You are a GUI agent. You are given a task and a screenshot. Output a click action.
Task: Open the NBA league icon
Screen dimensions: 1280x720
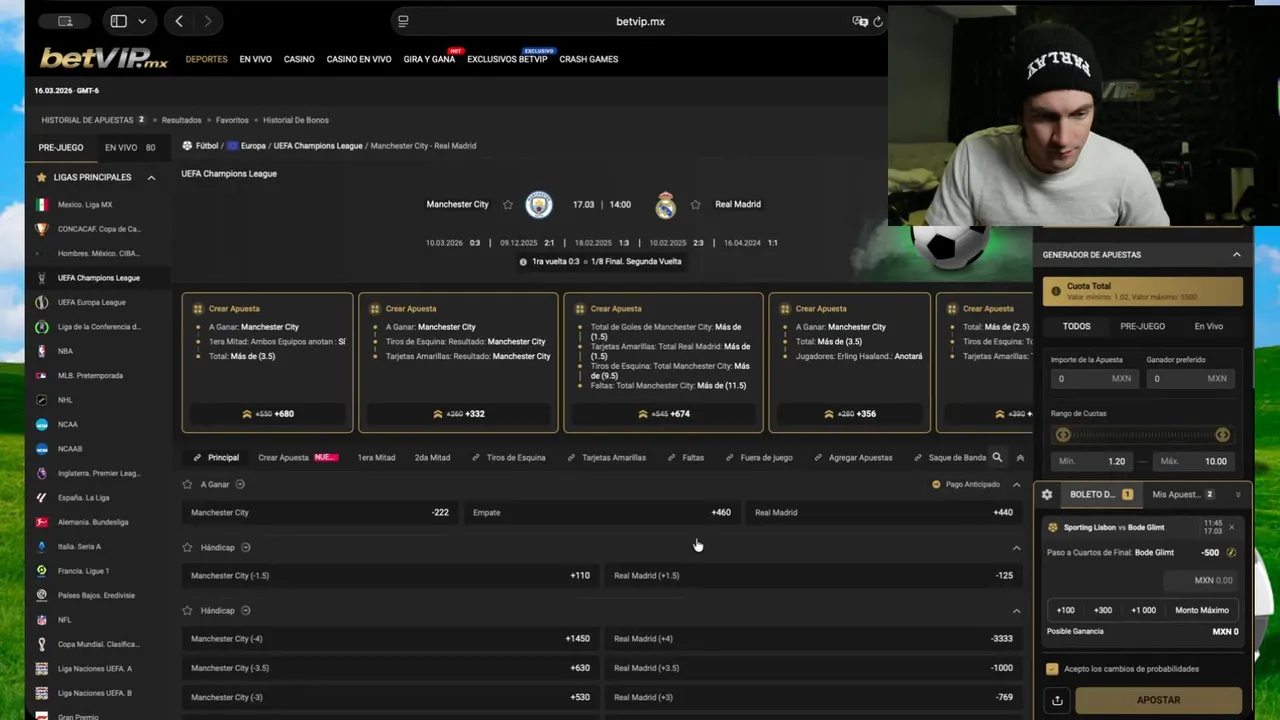click(x=41, y=351)
